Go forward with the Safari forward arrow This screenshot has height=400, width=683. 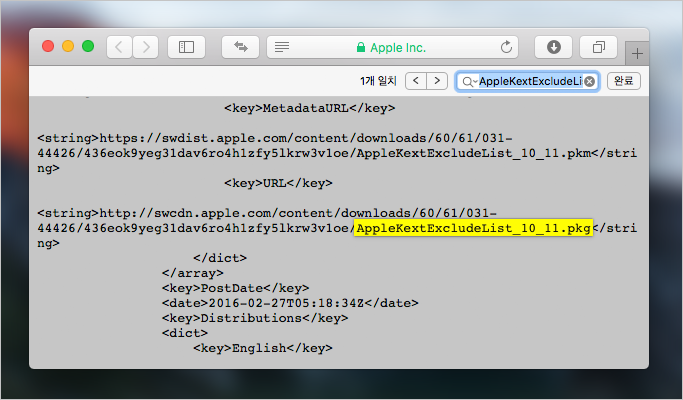pos(145,47)
